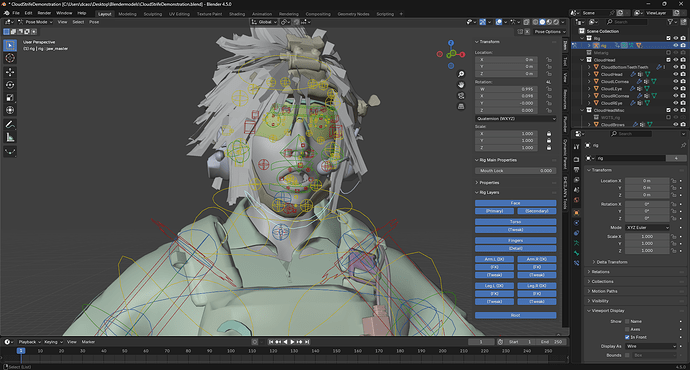This screenshot has width=690, height=370.
Task: Expand the Motion Paths panel
Action: point(604,291)
